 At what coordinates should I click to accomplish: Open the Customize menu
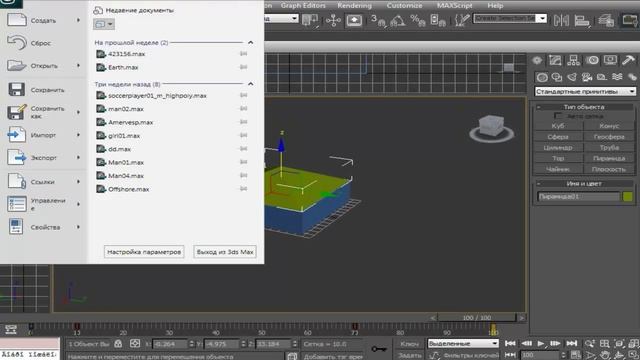tap(404, 6)
